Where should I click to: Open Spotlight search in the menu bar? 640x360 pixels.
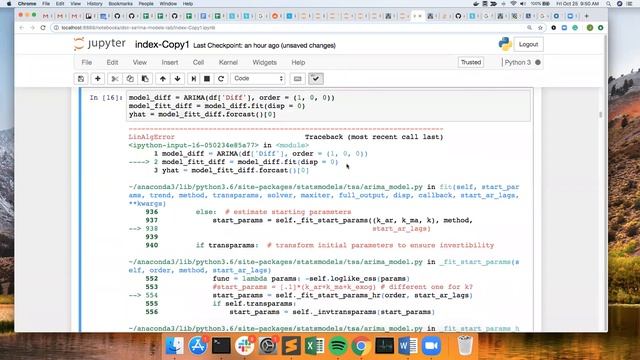(609, 4)
